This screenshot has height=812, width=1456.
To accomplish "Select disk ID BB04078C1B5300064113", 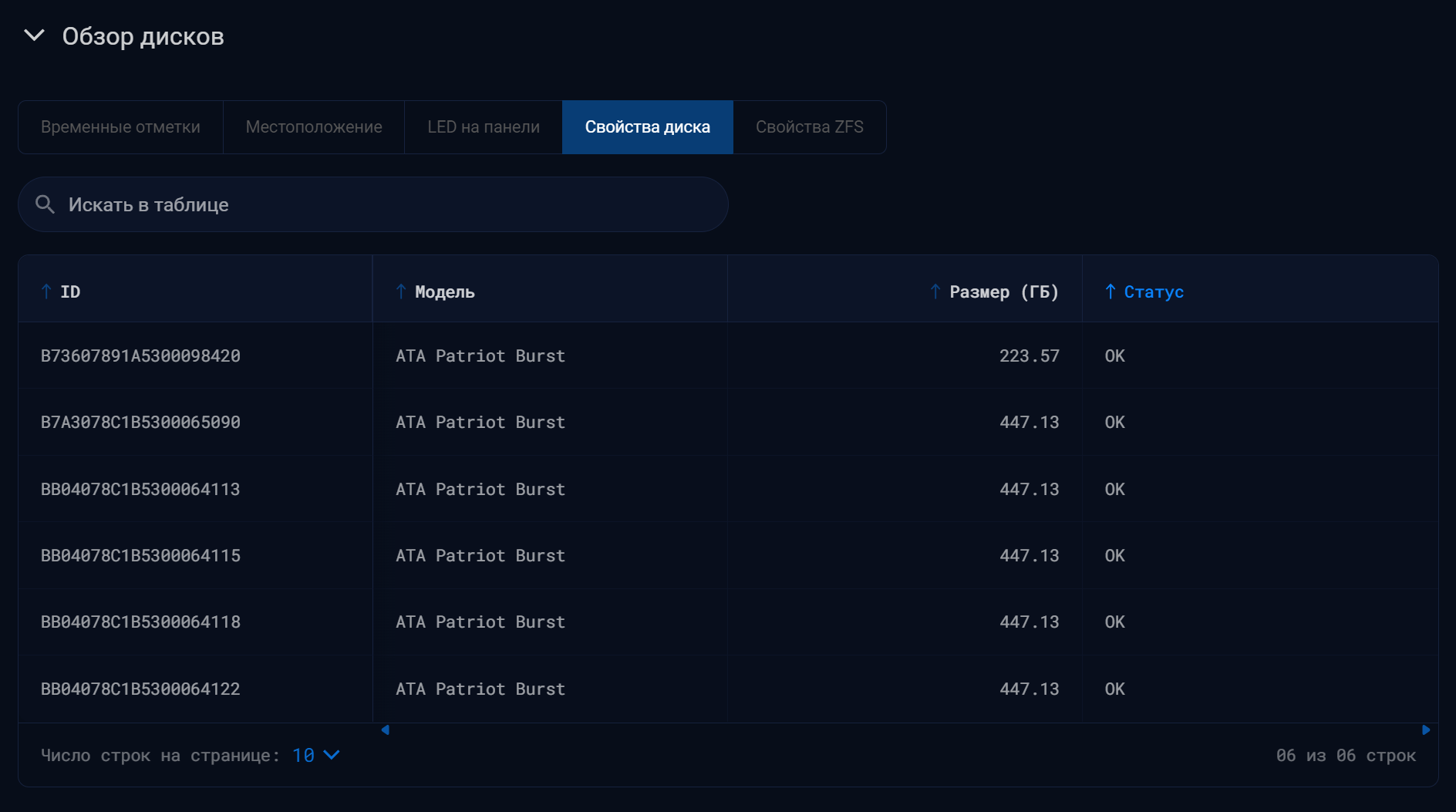I will (x=140, y=489).
